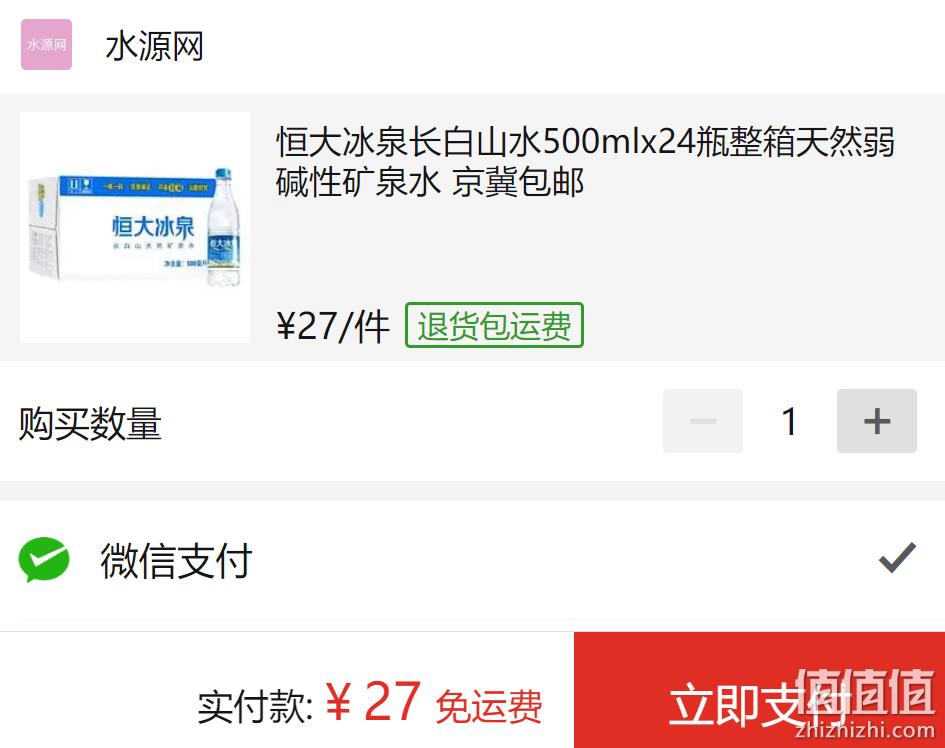Open the 水源网 store name link
Viewport: 945px width, 748px height.
pyautogui.click(x=155, y=46)
